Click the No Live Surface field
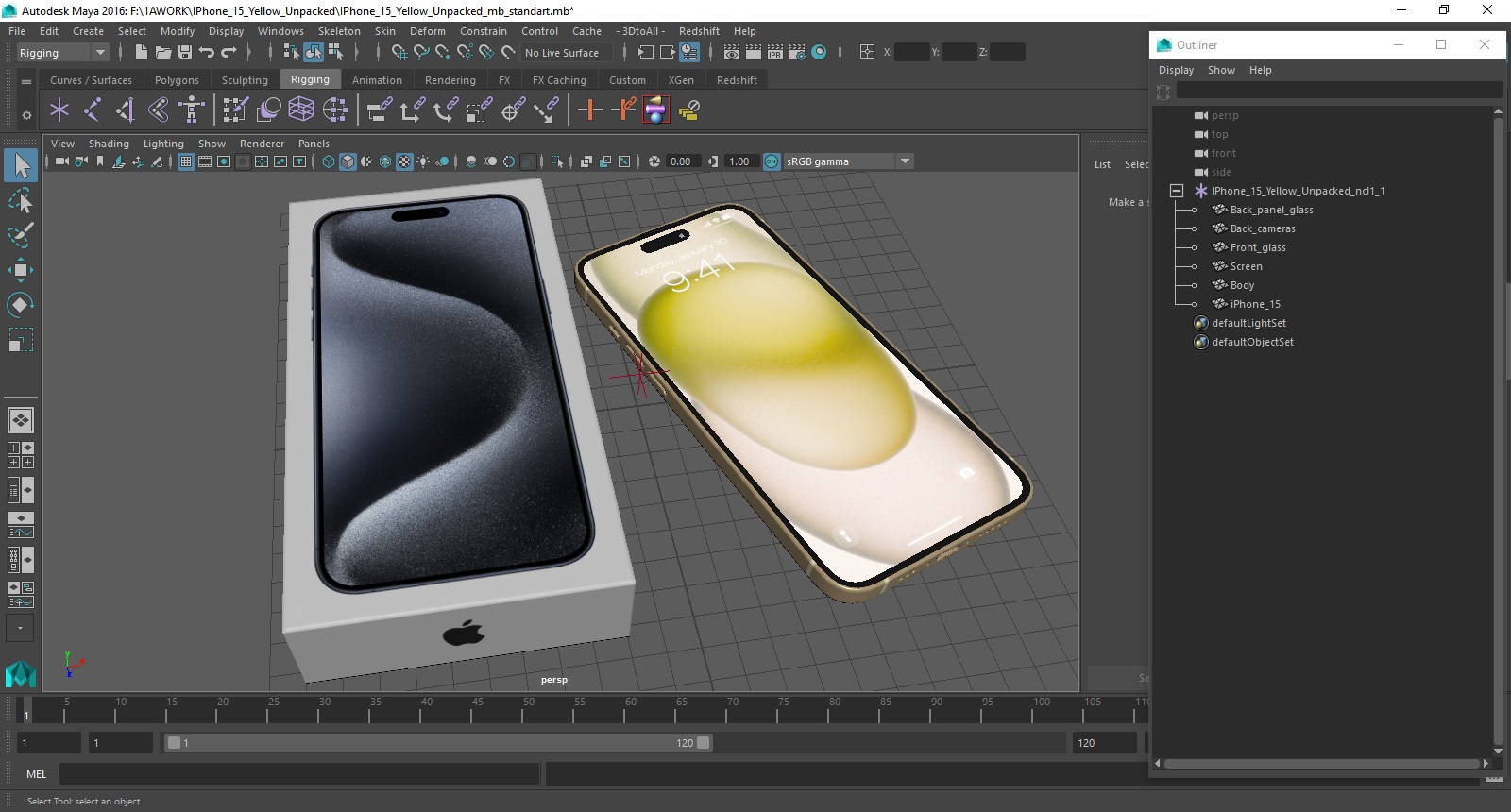 567,53
